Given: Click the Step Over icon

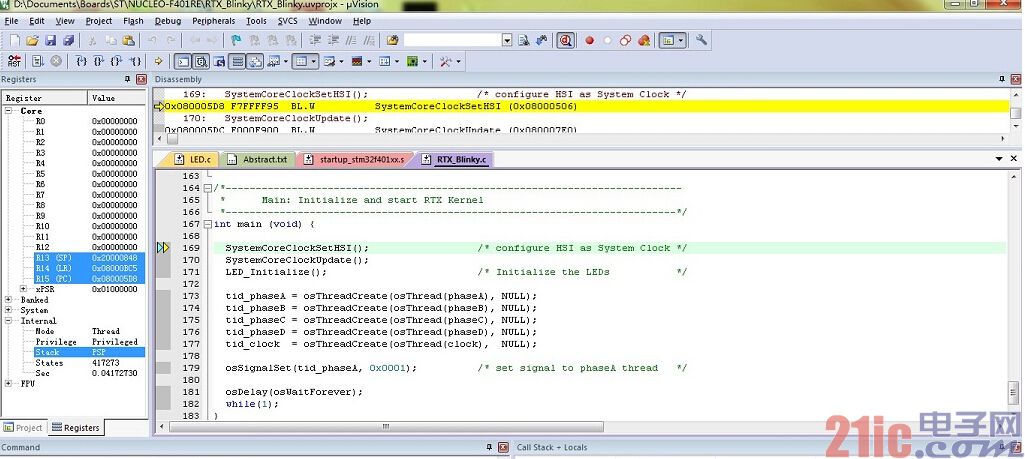Looking at the screenshot, I should point(99,61).
